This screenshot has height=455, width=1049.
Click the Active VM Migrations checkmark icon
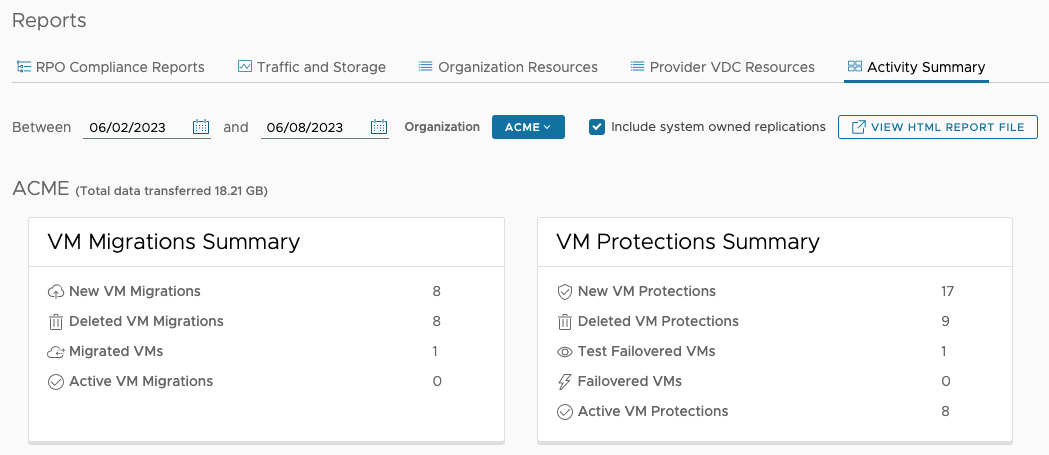(x=56, y=382)
